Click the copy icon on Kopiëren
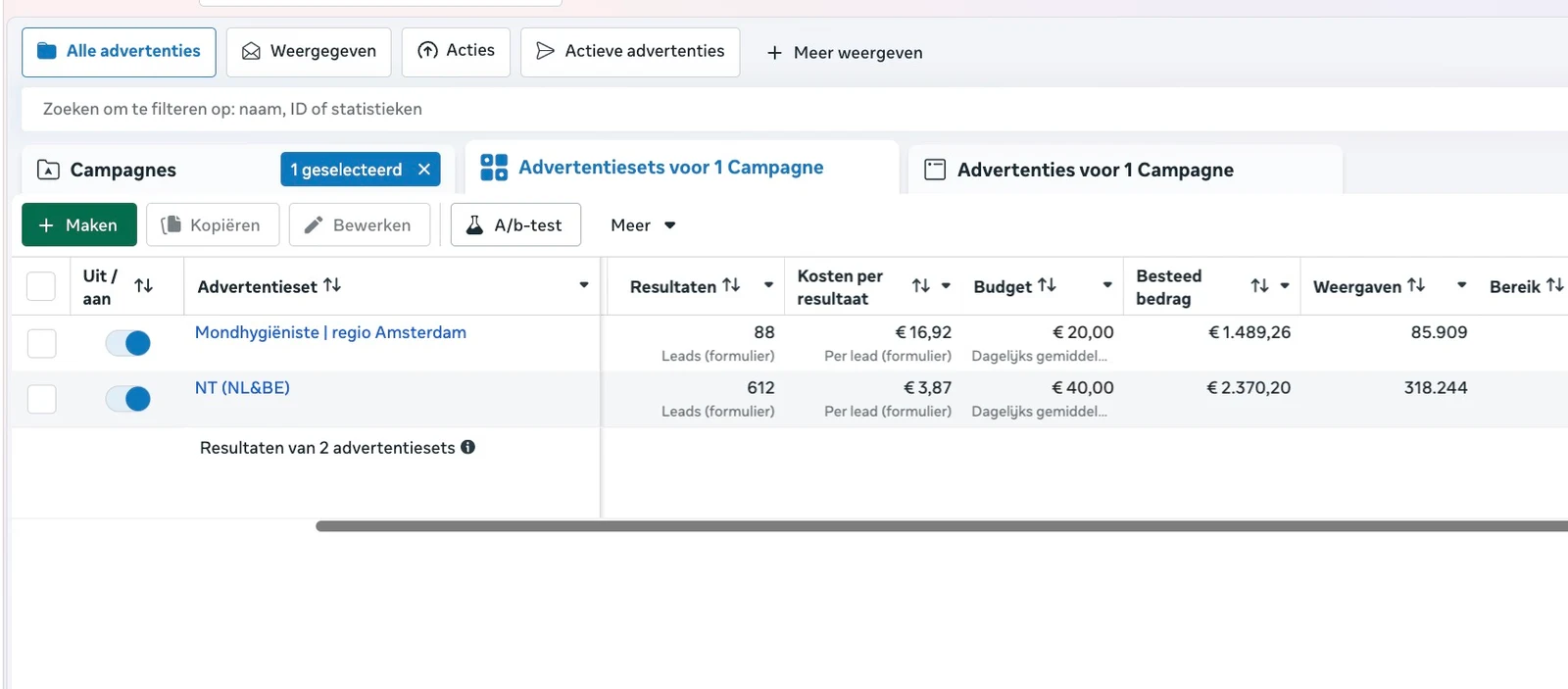This screenshot has width=1568, height=689. click(x=171, y=225)
